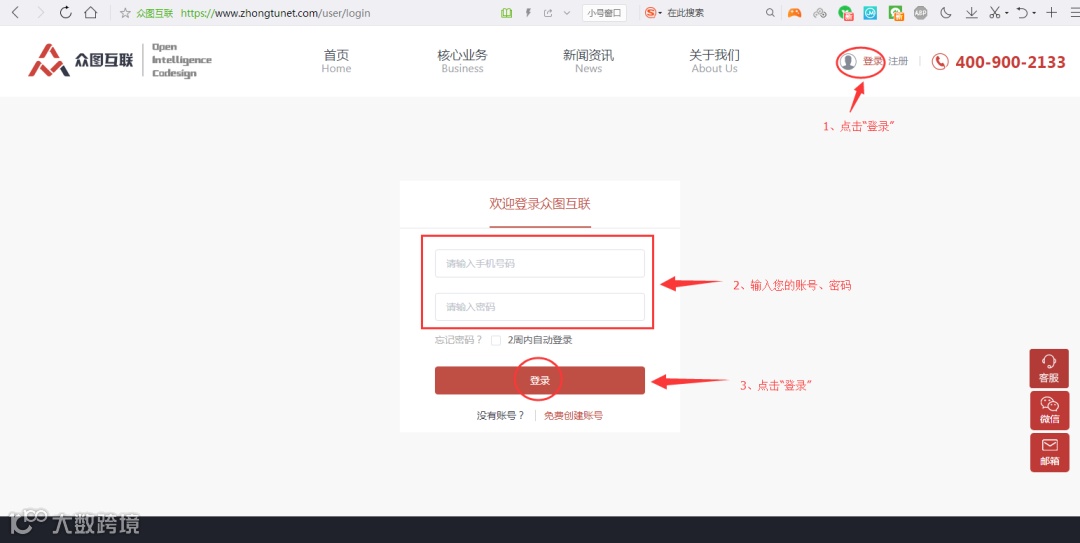The width and height of the screenshot is (1080, 543).
Task: Click the magnifier search icon
Action: (x=770, y=13)
